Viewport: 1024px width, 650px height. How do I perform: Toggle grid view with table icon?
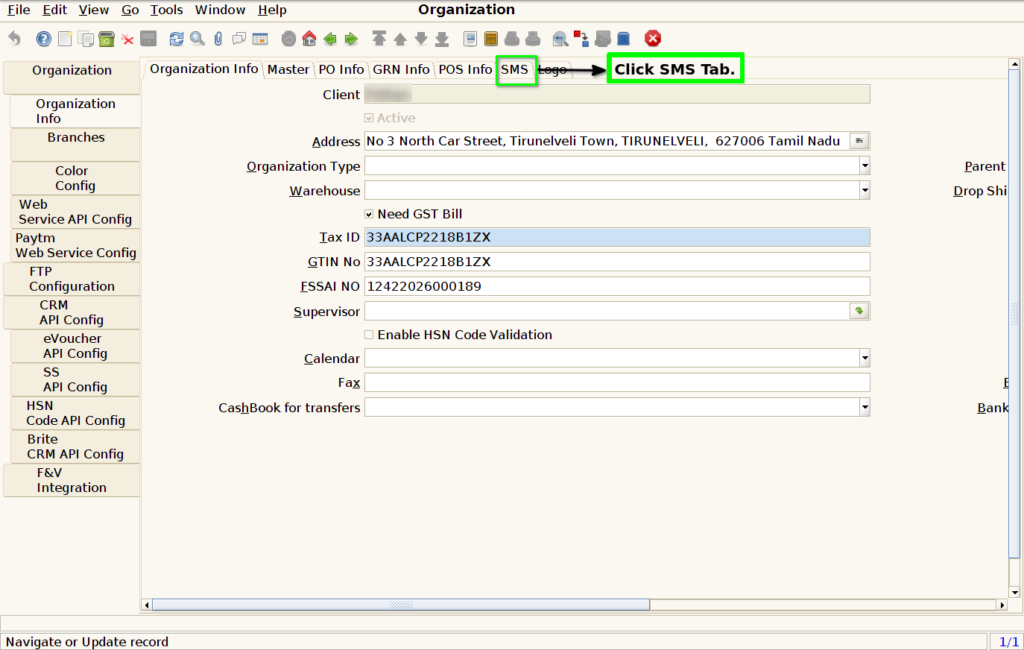click(x=260, y=39)
